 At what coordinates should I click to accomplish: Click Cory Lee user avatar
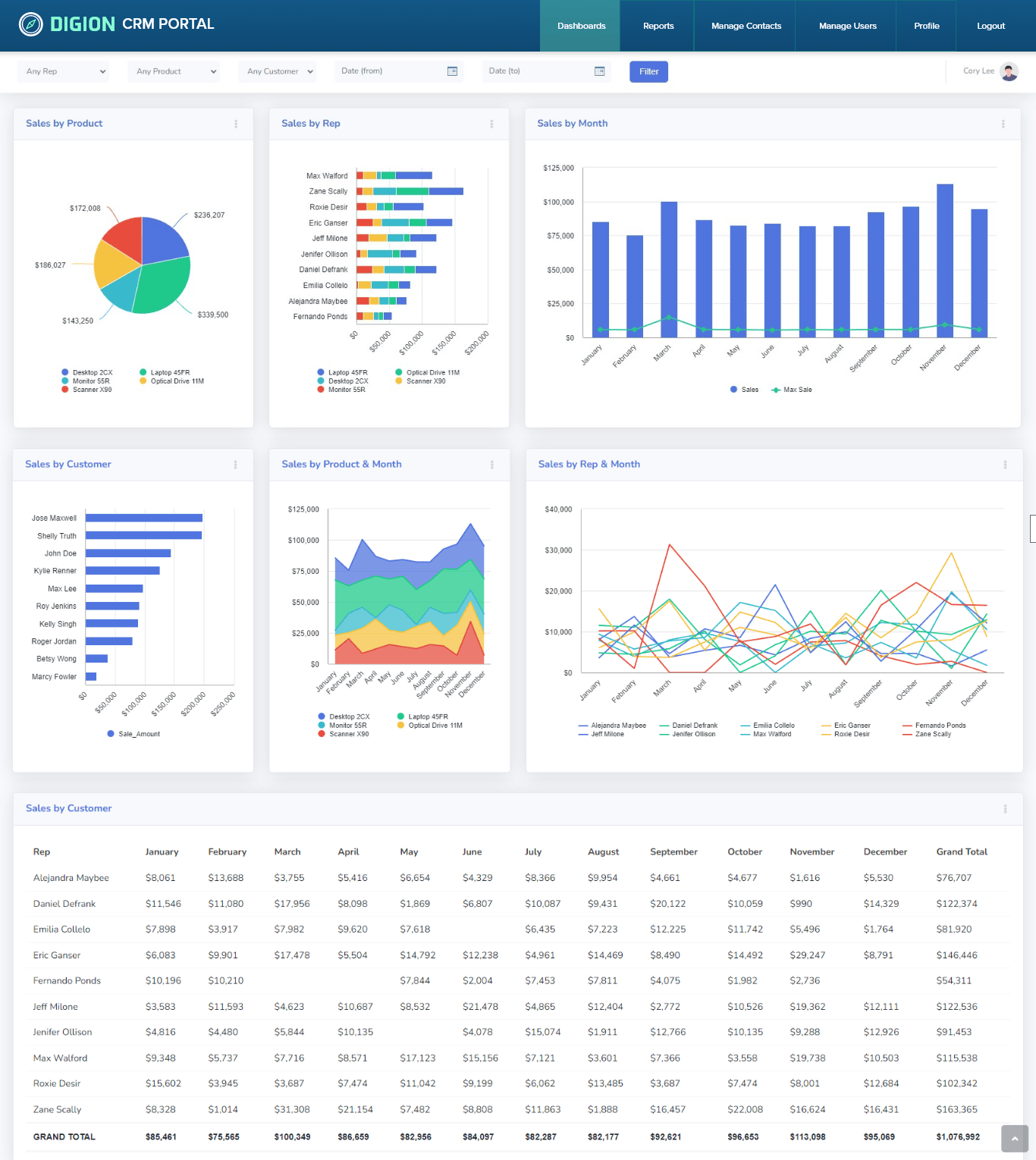(x=1009, y=71)
